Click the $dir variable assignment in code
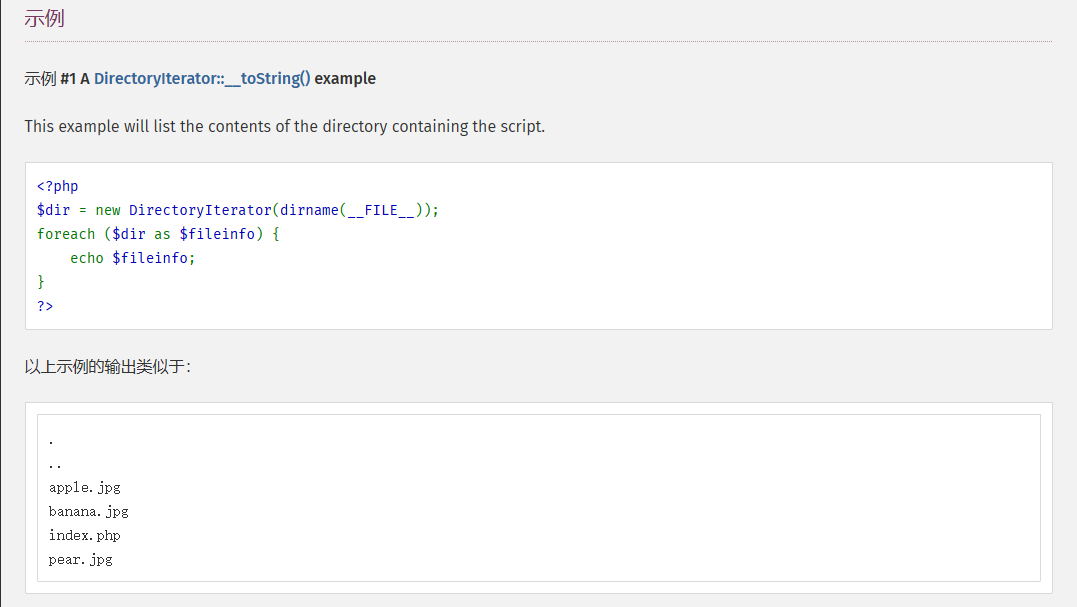 click(53, 210)
